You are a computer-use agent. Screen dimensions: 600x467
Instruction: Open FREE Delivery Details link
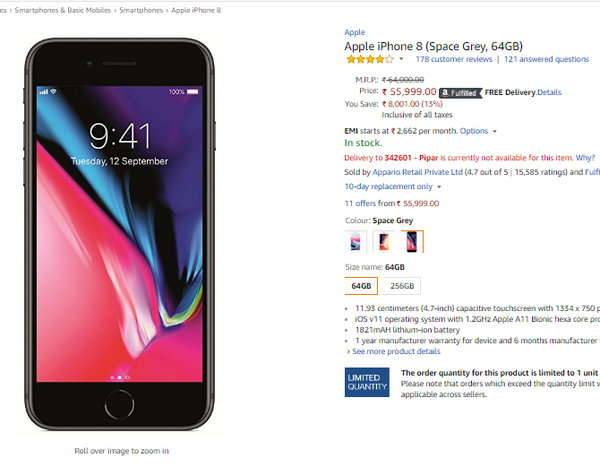(549, 92)
